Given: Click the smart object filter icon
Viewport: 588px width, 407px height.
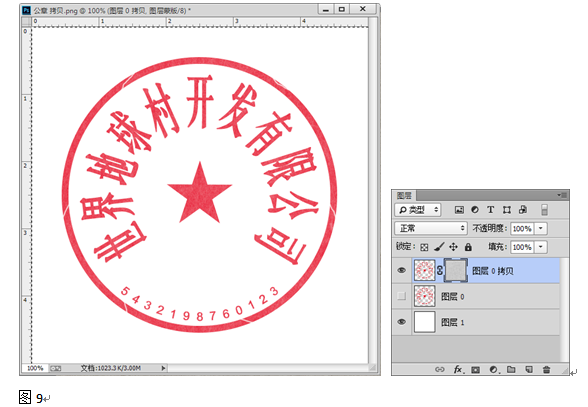Looking at the screenshot, I should 523,210.
